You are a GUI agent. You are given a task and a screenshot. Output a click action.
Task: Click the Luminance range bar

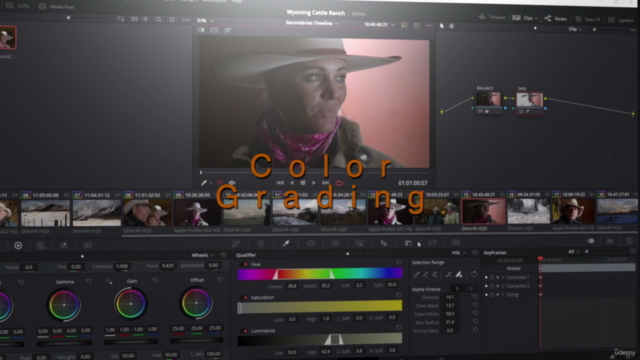320,339
